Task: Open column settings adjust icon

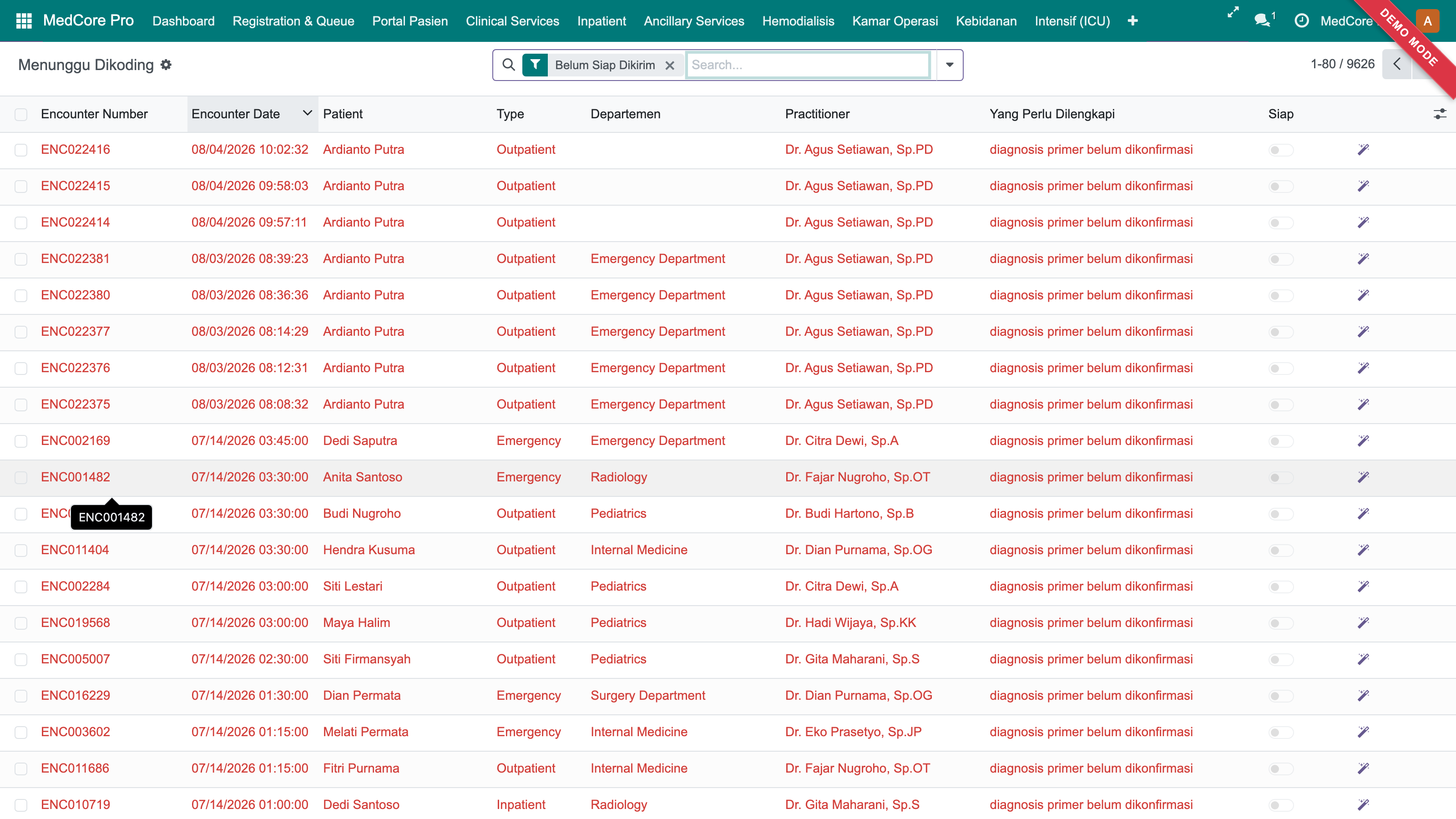Action: 1440,114
